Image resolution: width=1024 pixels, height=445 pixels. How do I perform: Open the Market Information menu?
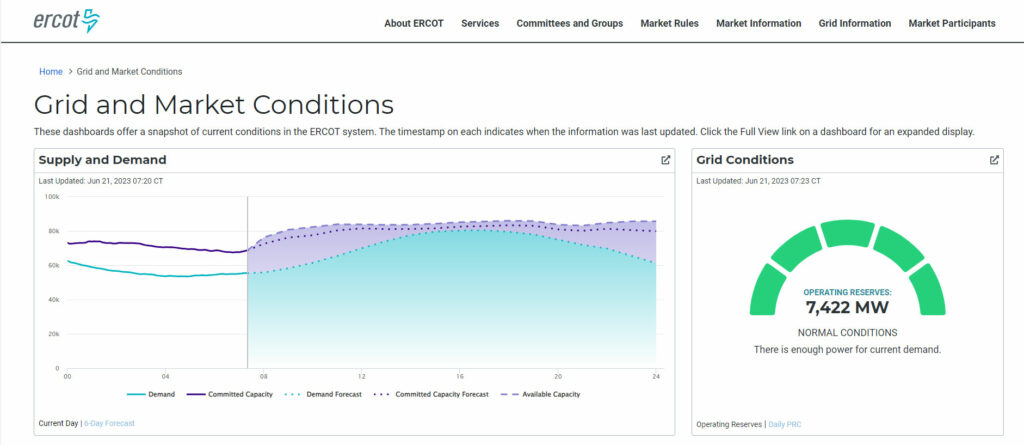coord(758,23)
